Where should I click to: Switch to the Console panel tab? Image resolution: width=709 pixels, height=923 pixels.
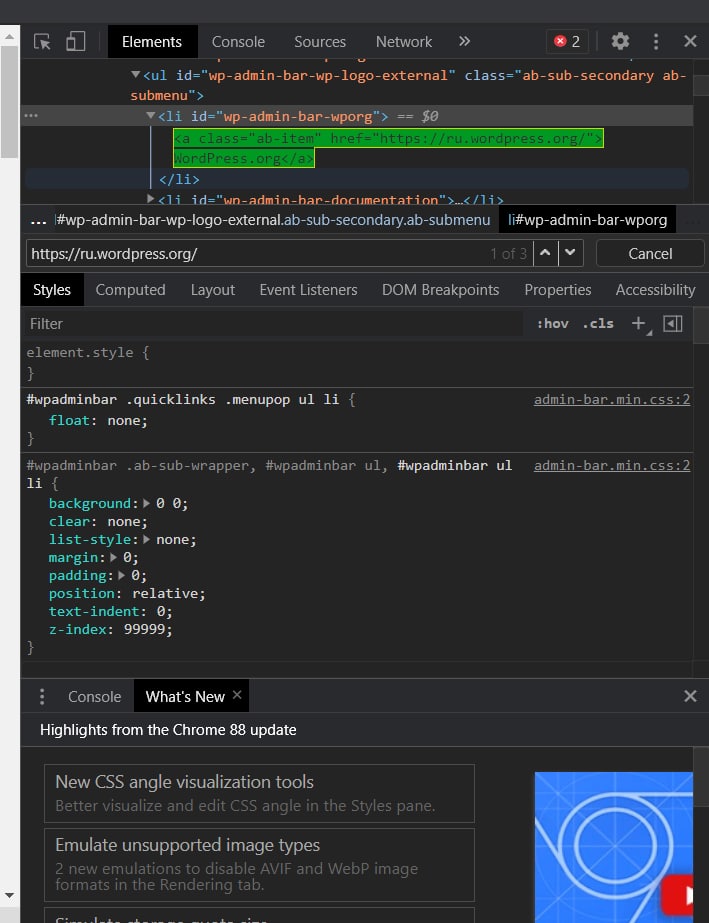click(238, 42)
